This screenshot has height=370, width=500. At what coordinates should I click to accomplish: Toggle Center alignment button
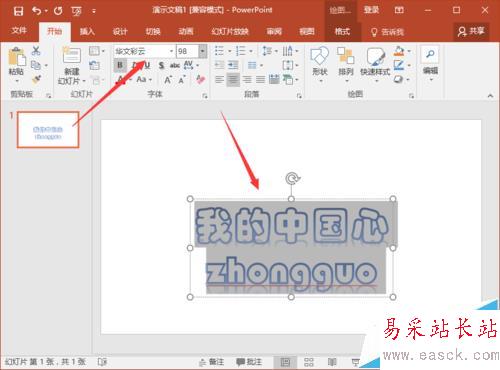pyautogui.click(x=233, y=80)
